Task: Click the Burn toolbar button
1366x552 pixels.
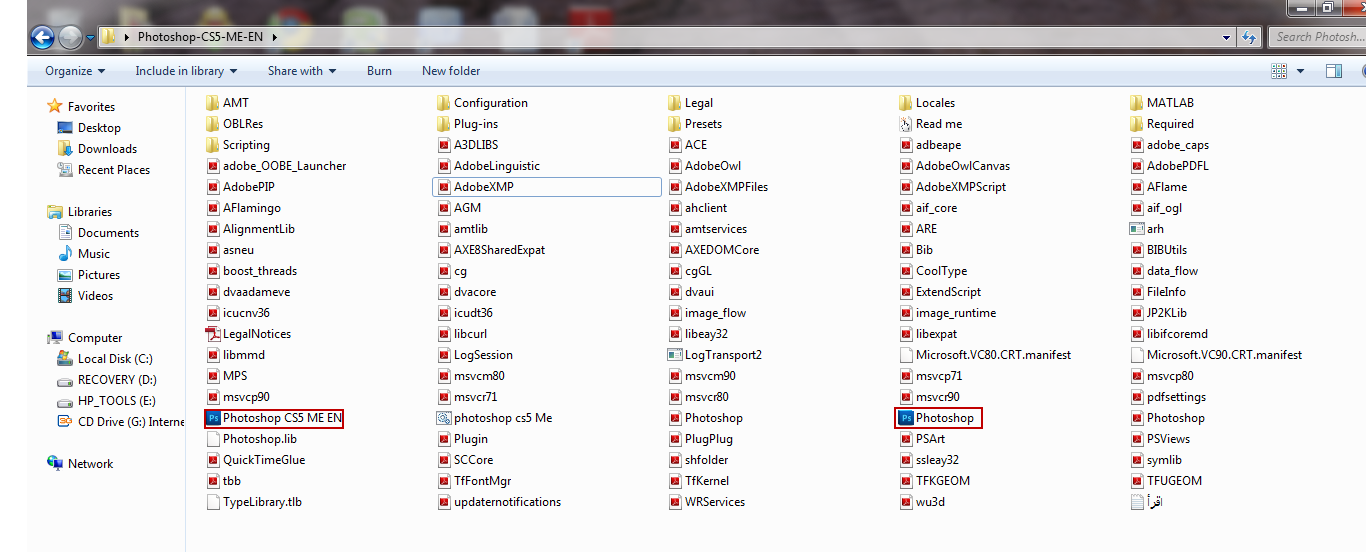Action: click(x=379, y=71)
